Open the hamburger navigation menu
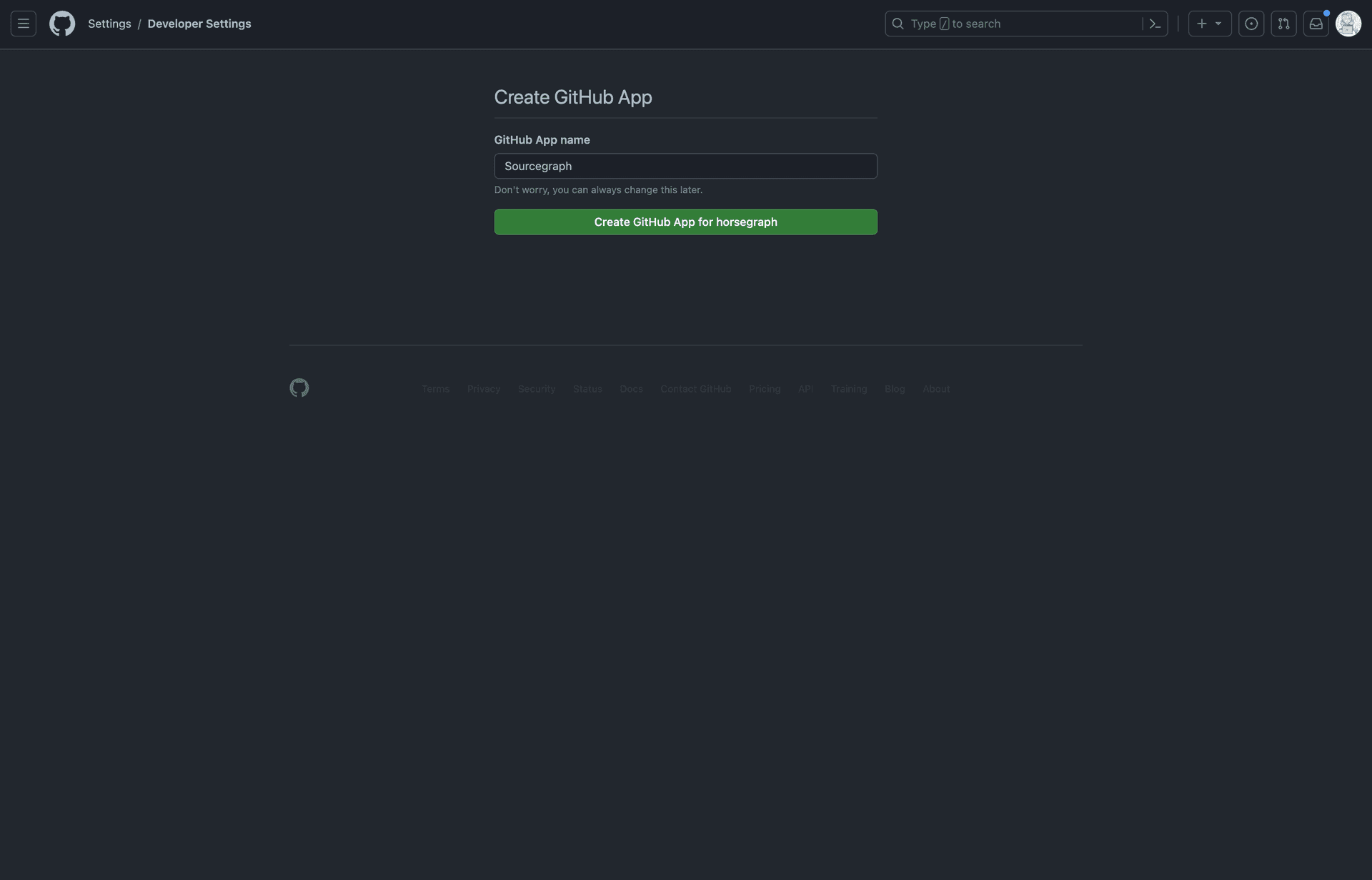1372x880 pixels. click(x=23, y=24)
